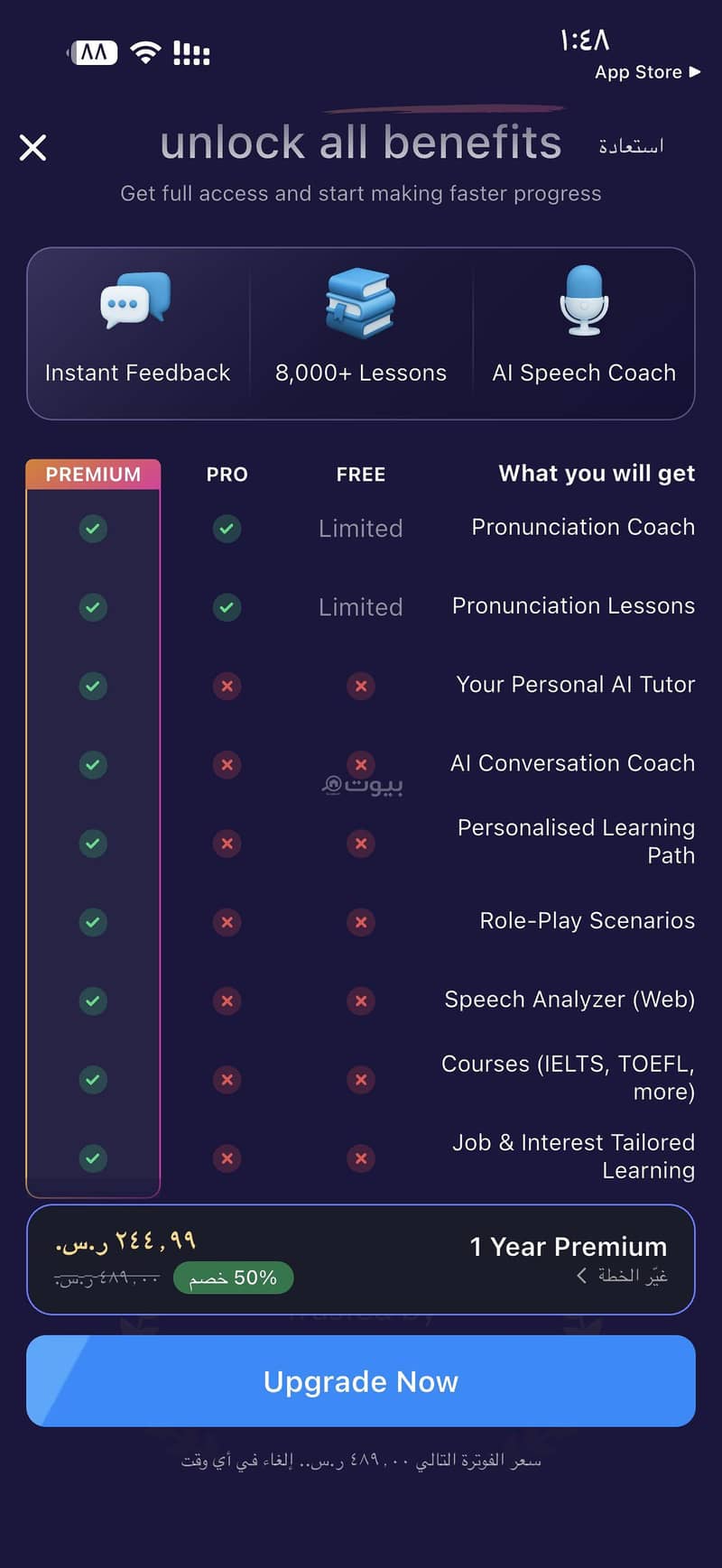Image resolution: width=722 pixels, height=1568 pixels.
Task: Tap Pro checkmark for Pronunciation Lessons
Action: tap(227, 607)
